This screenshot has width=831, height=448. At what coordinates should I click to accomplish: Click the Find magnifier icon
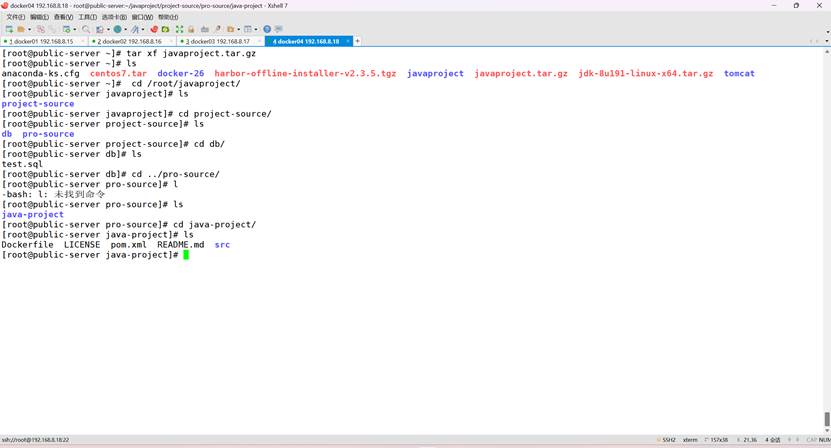(x=86, y=29)
